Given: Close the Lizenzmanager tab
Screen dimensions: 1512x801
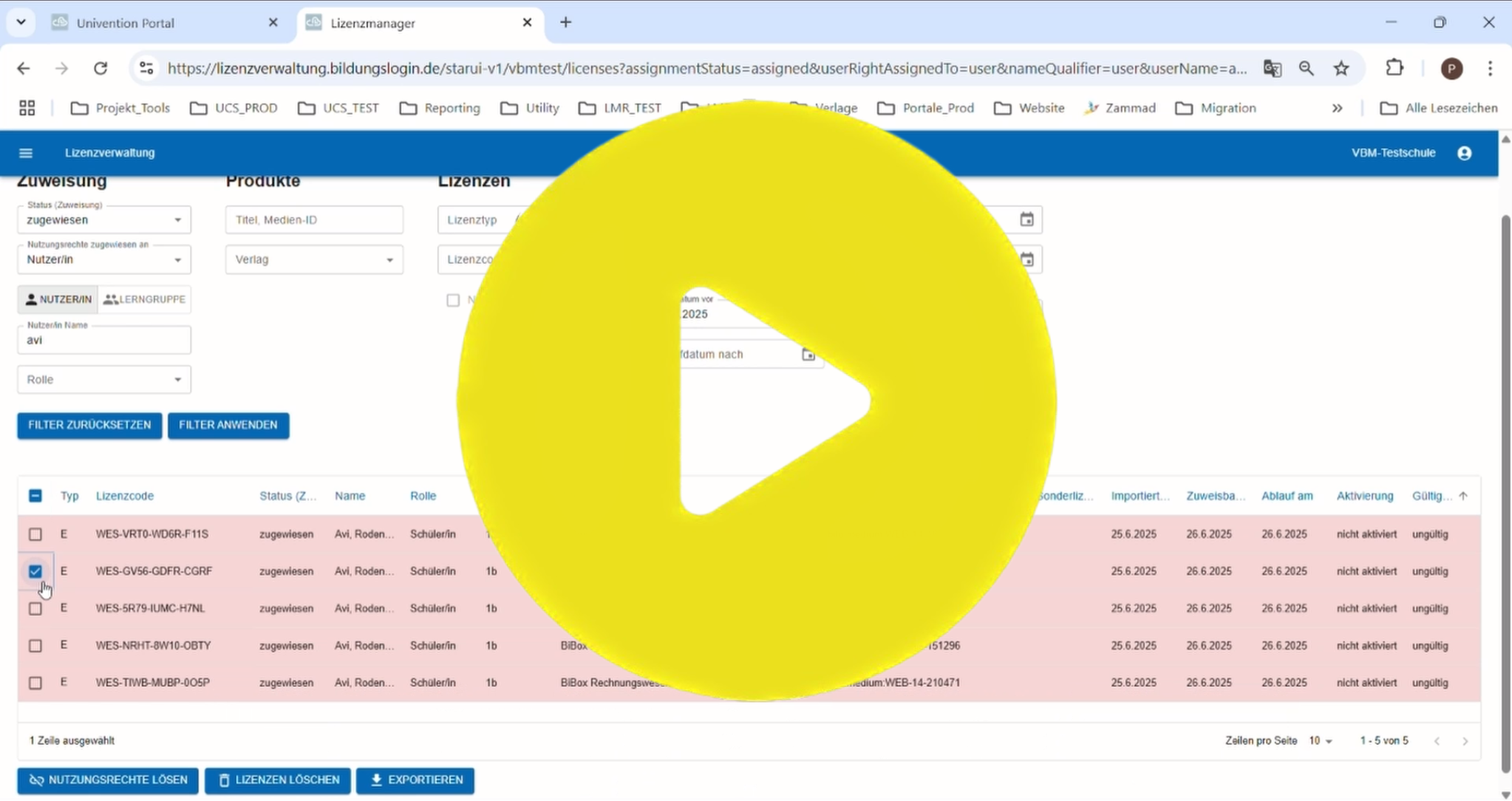Looking at the screenshot, I should click(527, 23).
